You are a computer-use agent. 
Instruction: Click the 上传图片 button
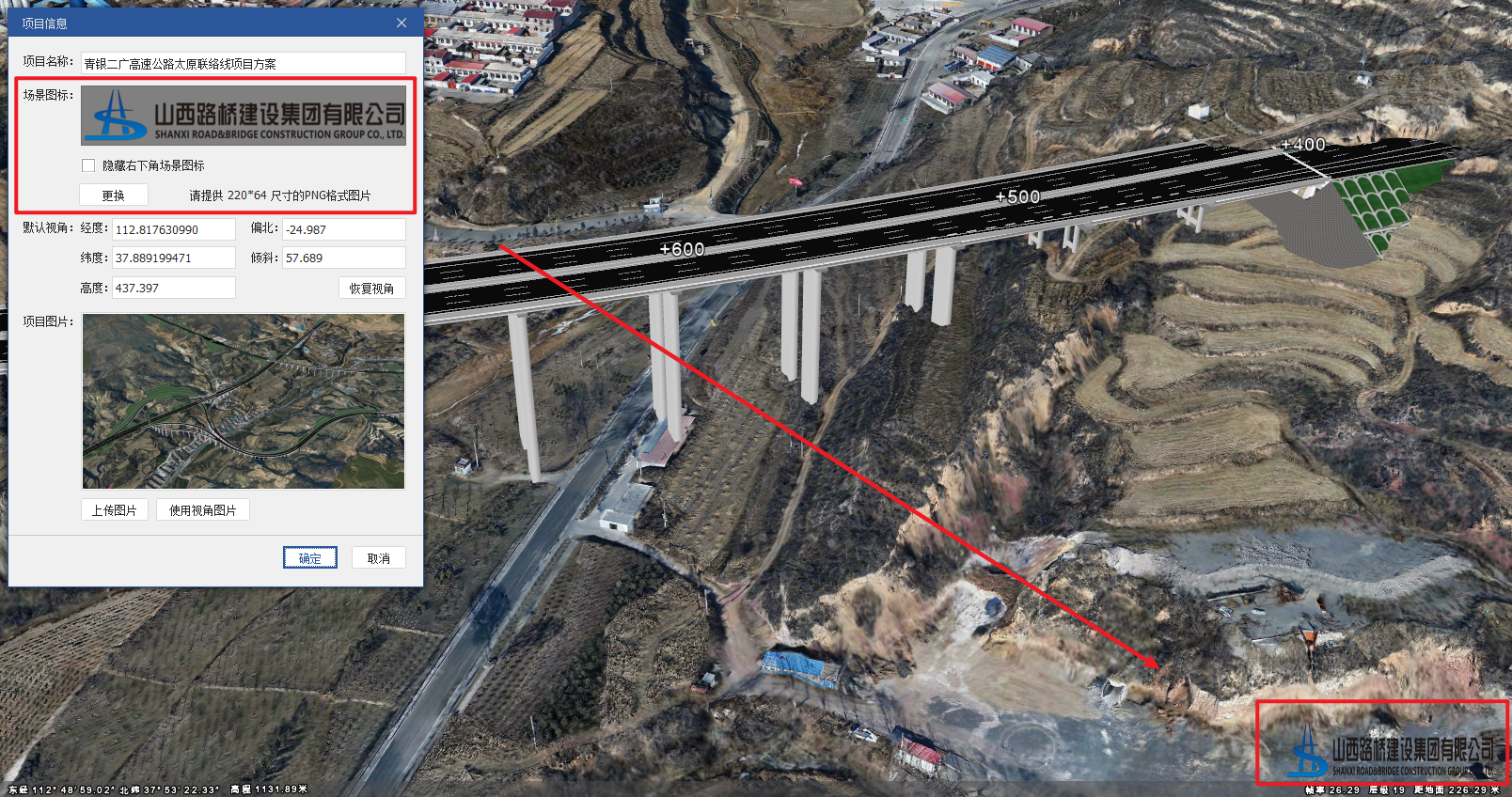tap(115, 509)
